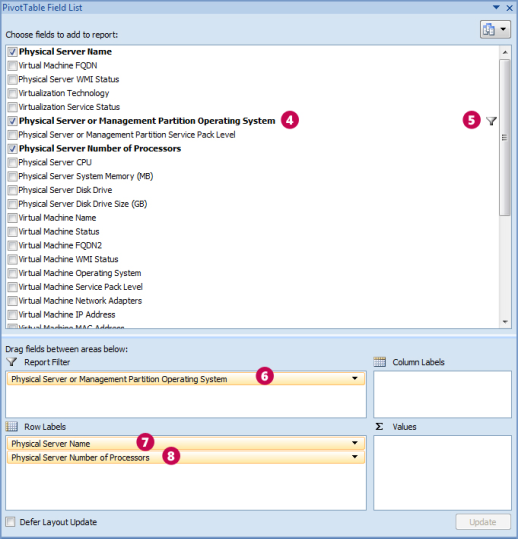Close the PivotTable Field List pane
The width and height of the screenshot is (518, 539).
[x=509, y=8]
